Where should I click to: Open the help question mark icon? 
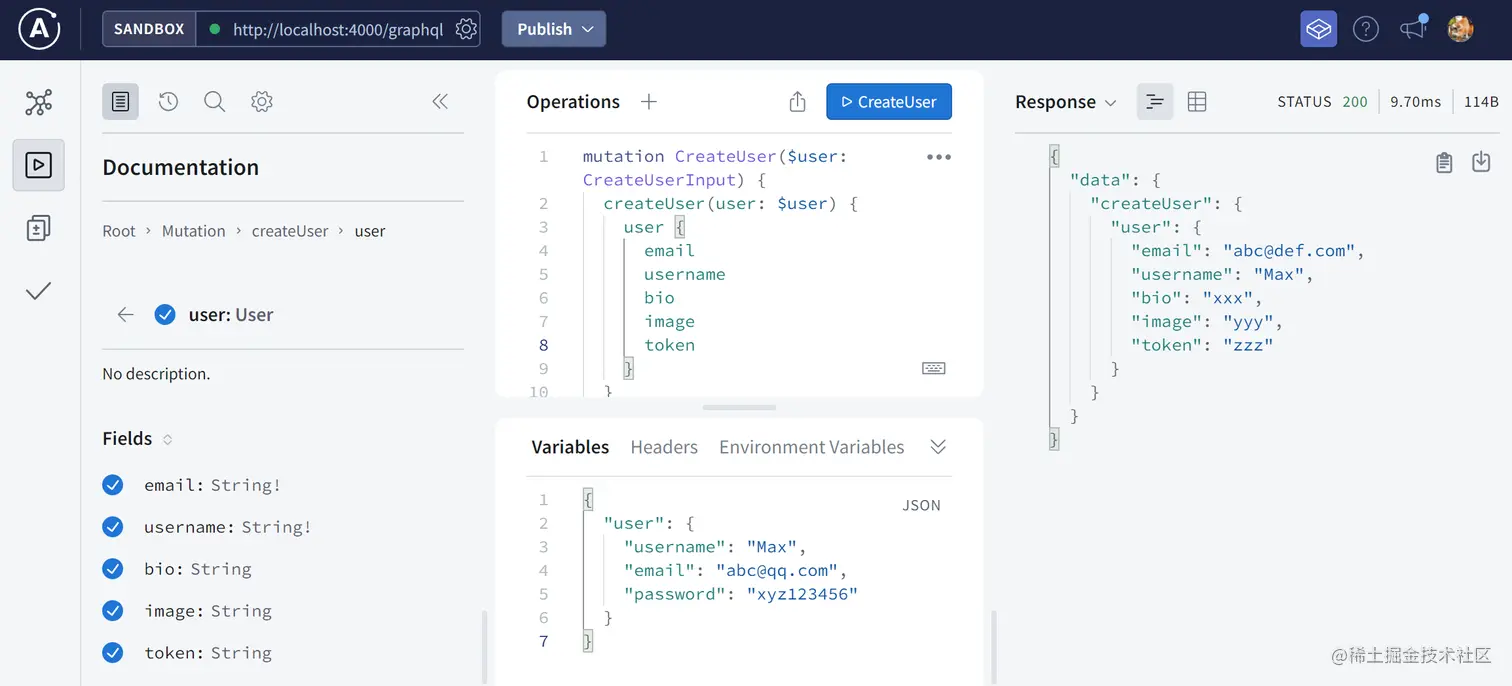pos(1366,29)
